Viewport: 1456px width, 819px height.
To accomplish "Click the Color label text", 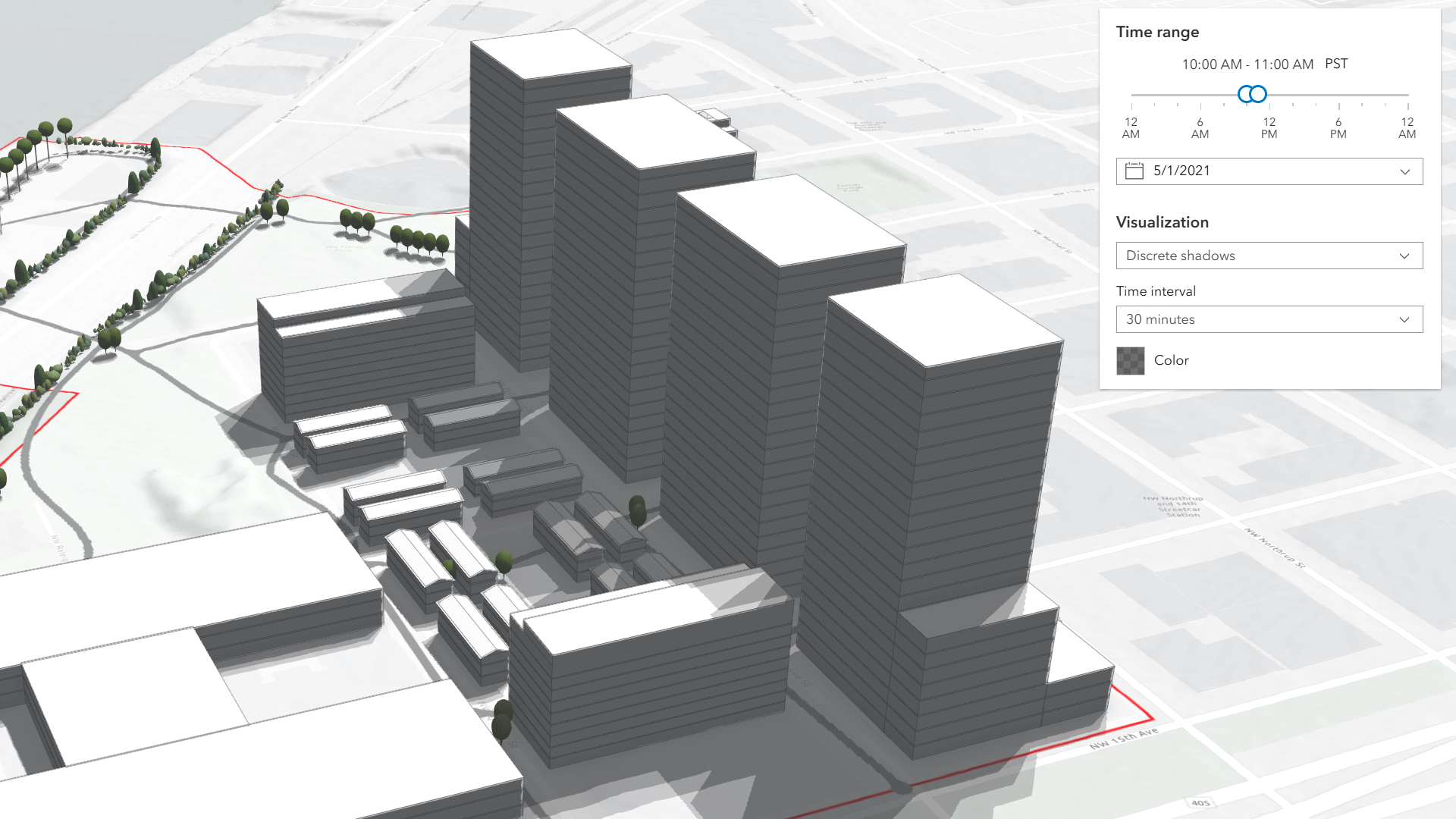I will click(1171, 360).
